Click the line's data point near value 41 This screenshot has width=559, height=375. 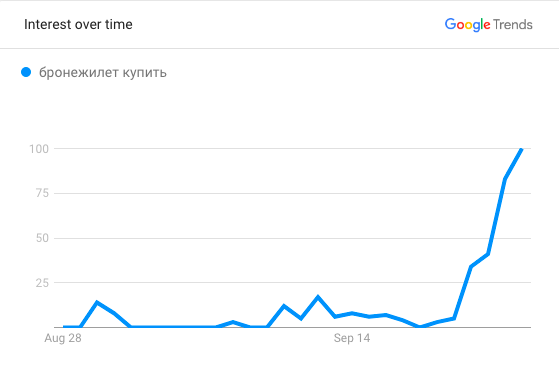[488, 254]
